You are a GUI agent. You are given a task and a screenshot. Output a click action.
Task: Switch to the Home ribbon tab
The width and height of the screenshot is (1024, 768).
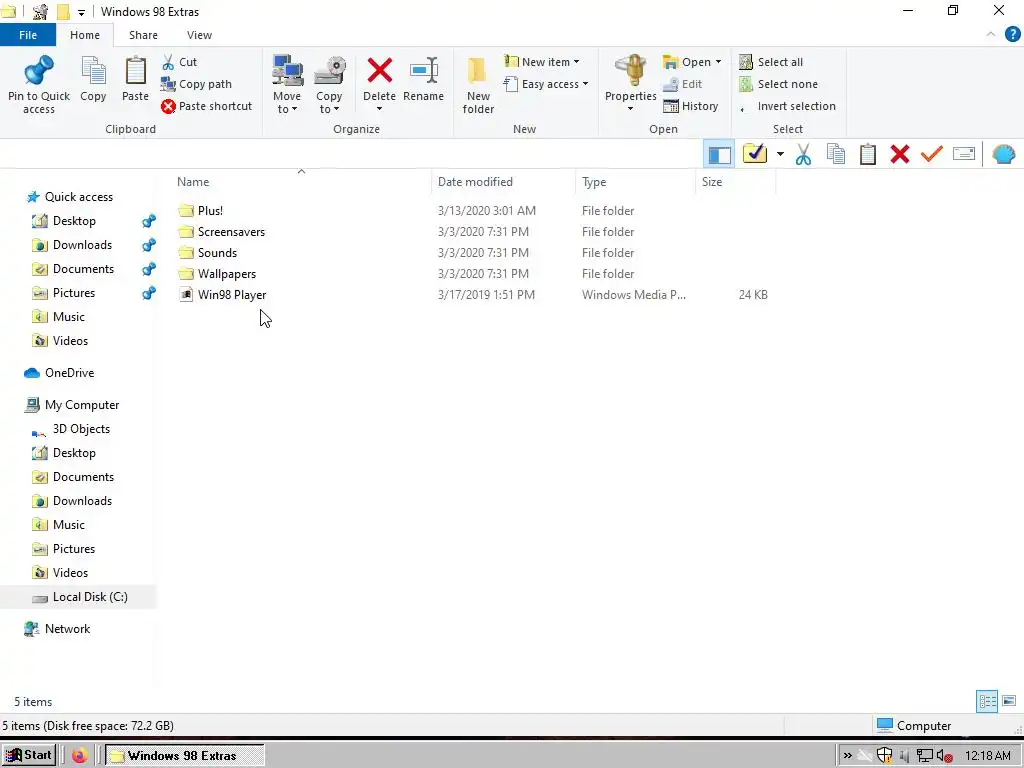[85, 35]
